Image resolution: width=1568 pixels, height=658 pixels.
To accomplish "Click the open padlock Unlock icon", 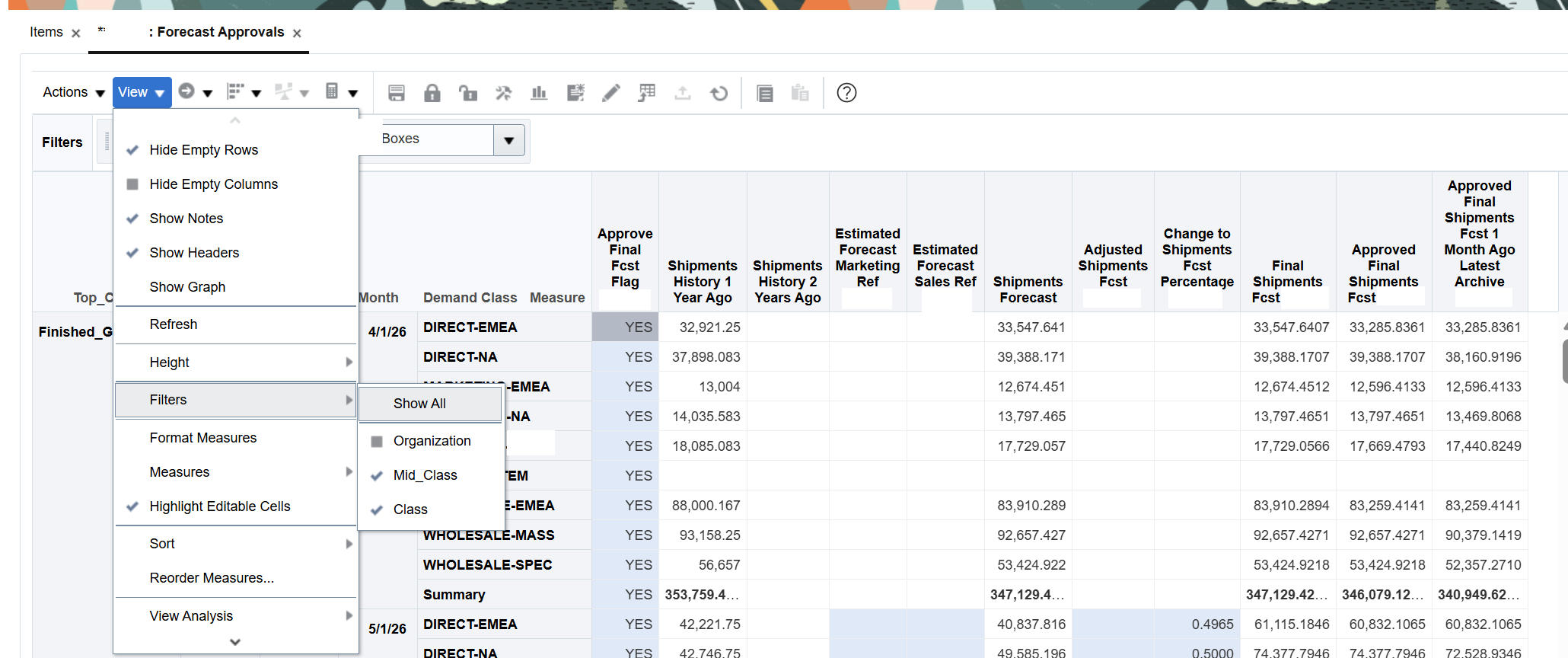I will [x=467, y=93].
